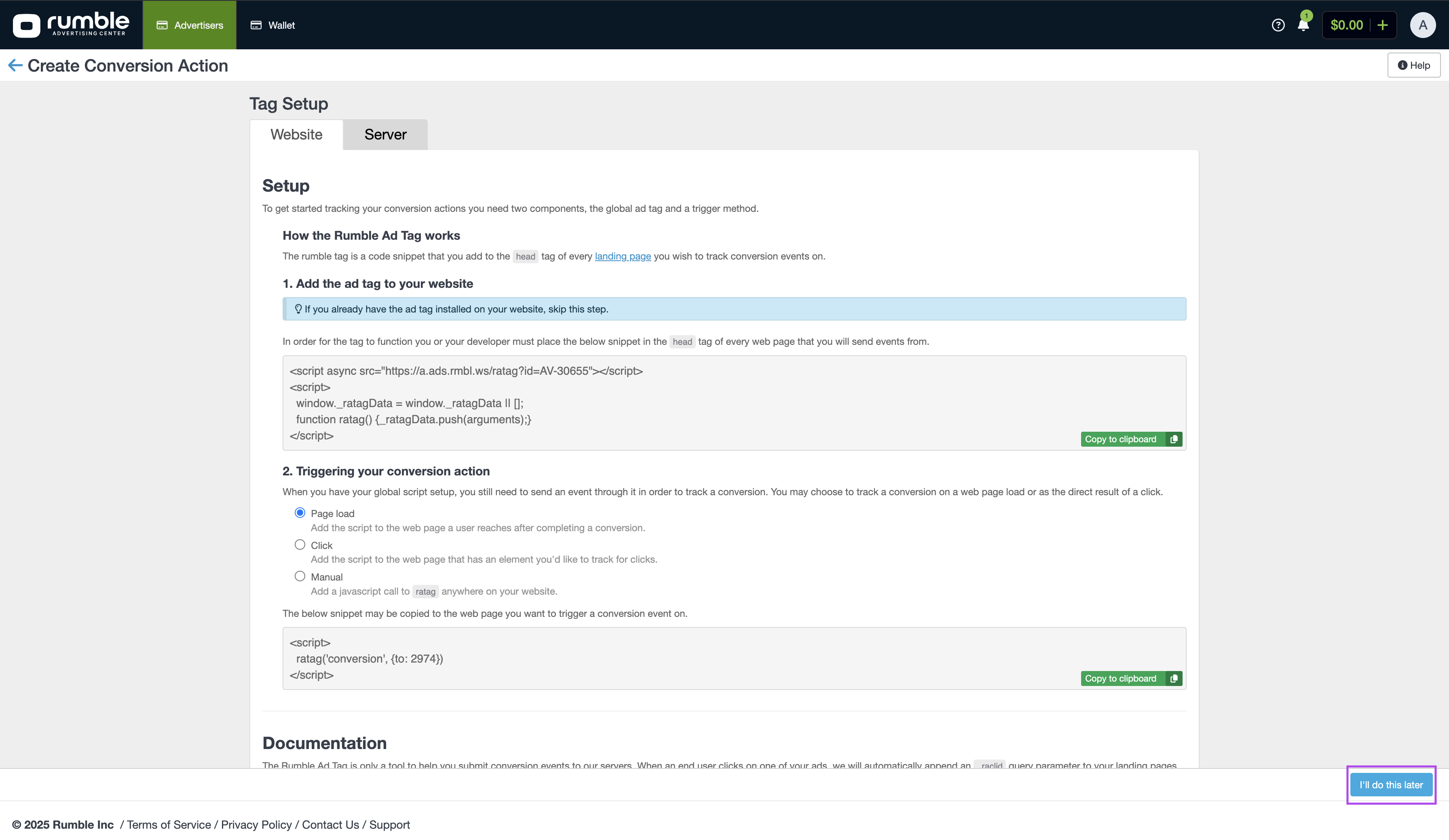Screen dimensions: 1449x840
Task: Open the notifications bell icon
Action: [x=1303, y=25]
